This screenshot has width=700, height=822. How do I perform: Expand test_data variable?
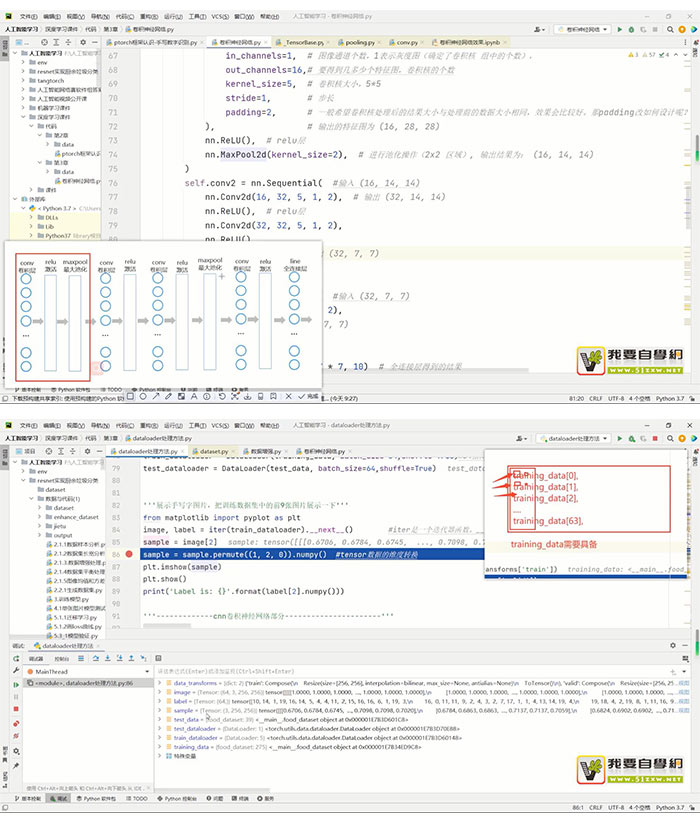(160, 719)
